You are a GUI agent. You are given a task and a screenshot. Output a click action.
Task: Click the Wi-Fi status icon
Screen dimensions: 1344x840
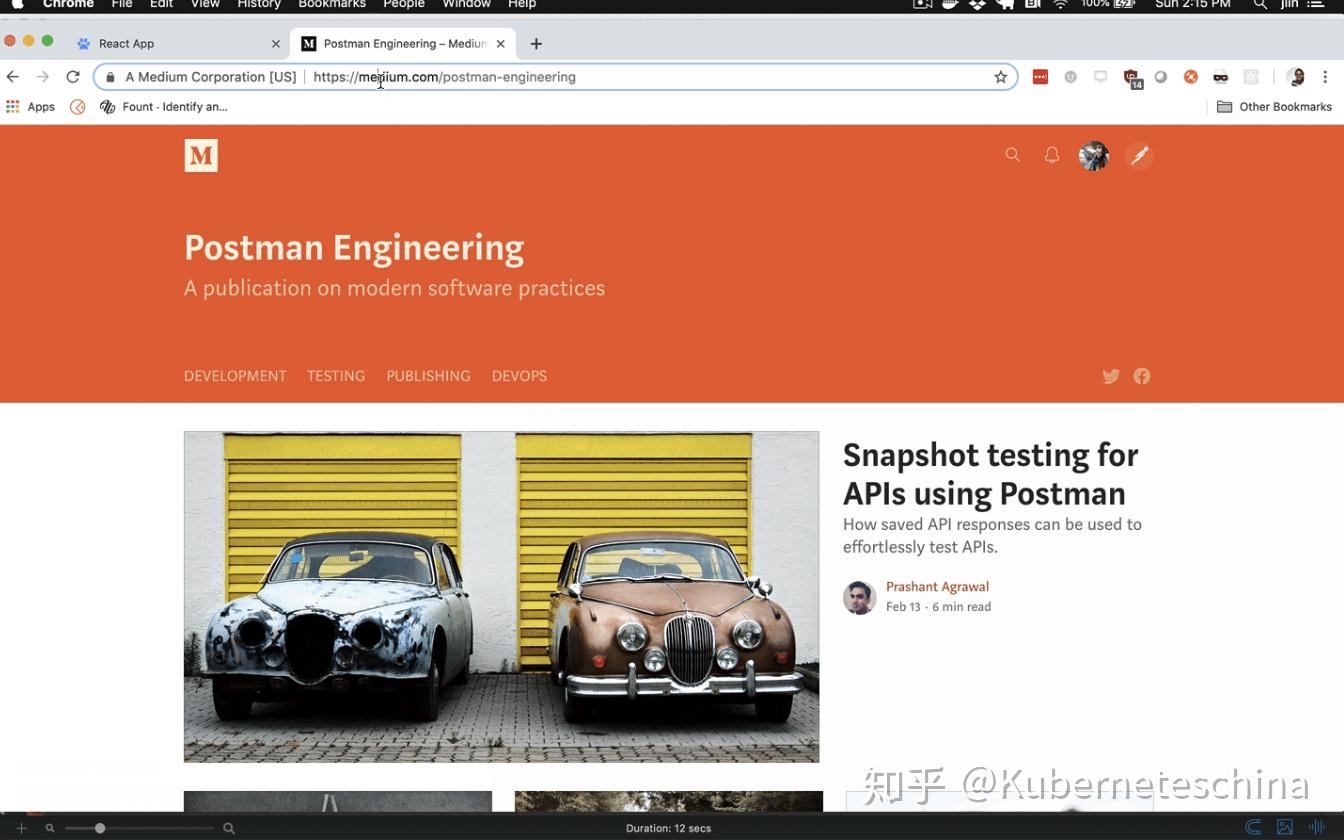pos(1060,5)
